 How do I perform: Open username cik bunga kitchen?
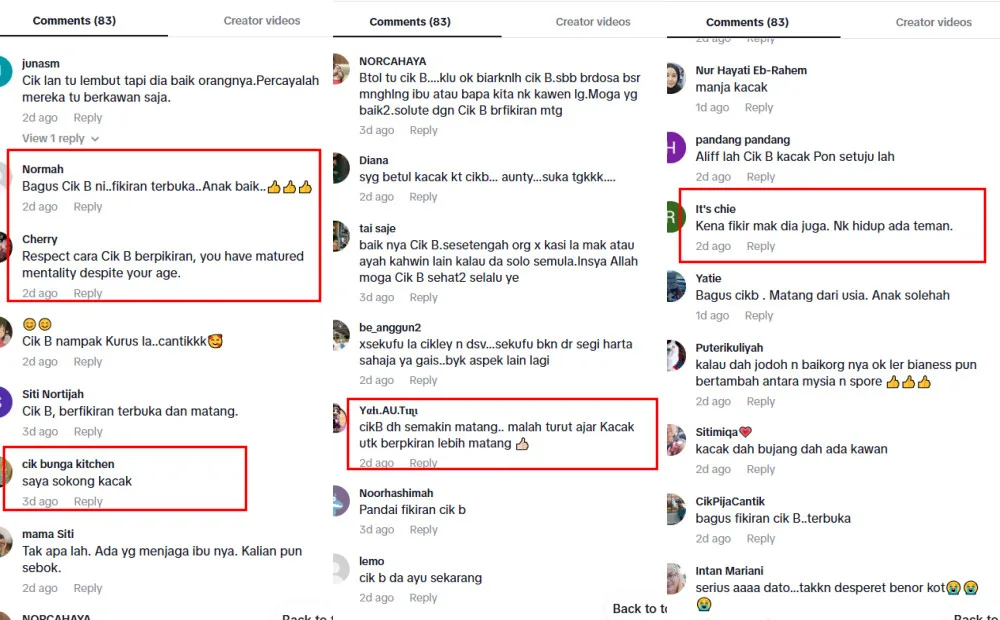click(x=68, y=464)
